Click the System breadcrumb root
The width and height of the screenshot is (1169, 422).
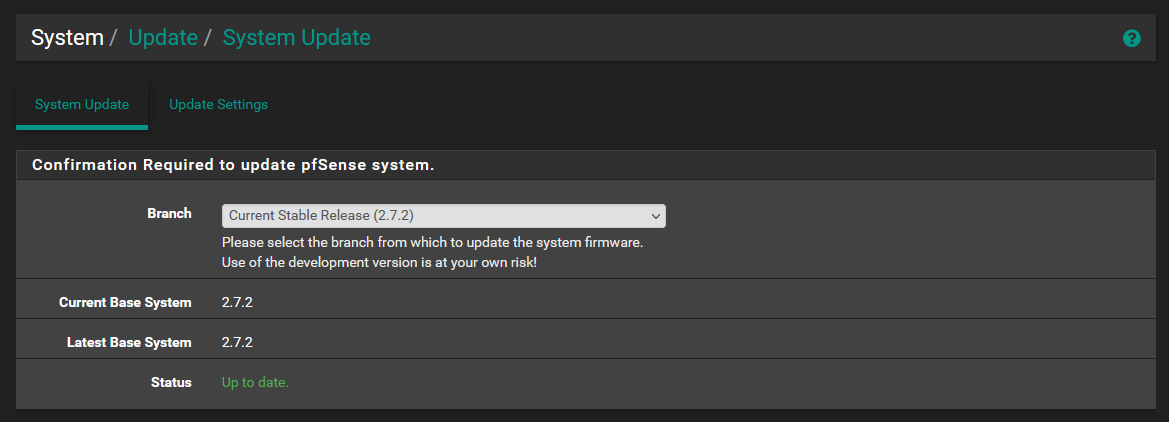click(x=67, y=37)
